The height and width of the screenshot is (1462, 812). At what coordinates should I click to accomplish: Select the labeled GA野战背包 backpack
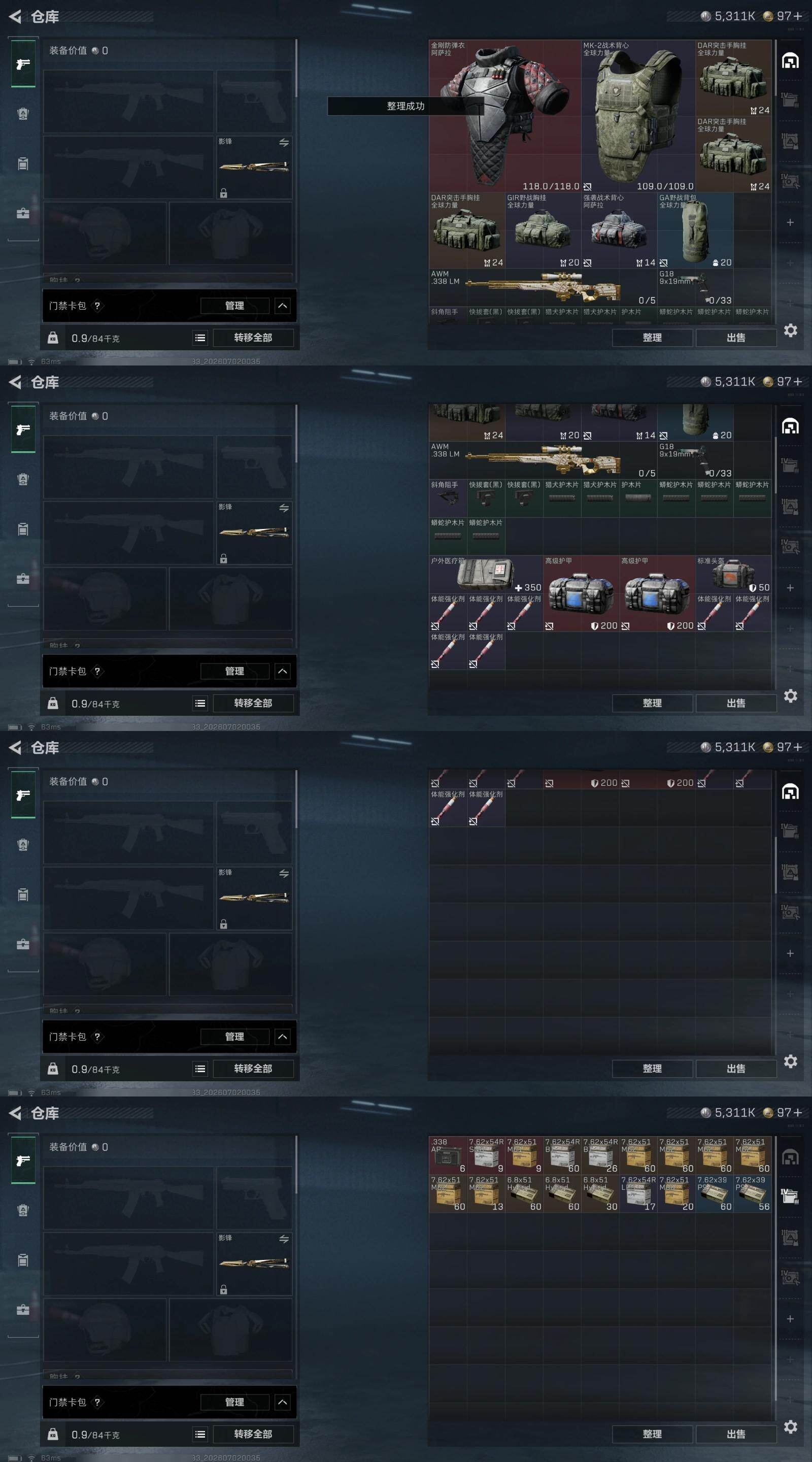pyautogui.click(x=695, y=230)
